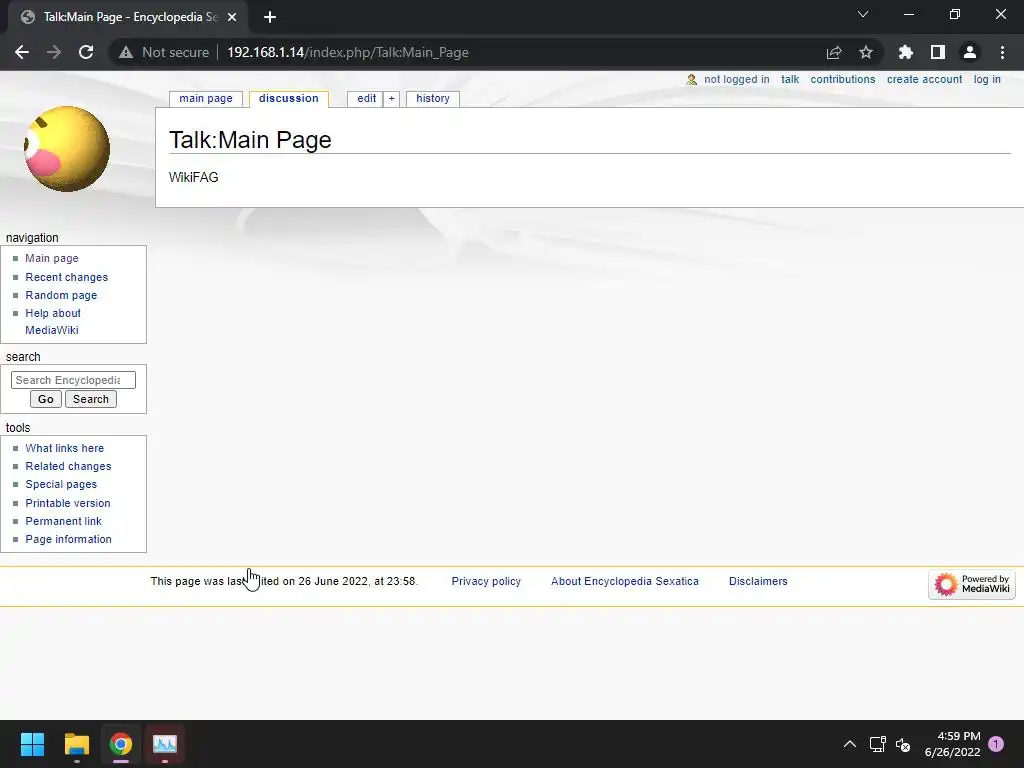Click the muted volume tray icon
This screenshot has width=1024, height=768.
903,744
